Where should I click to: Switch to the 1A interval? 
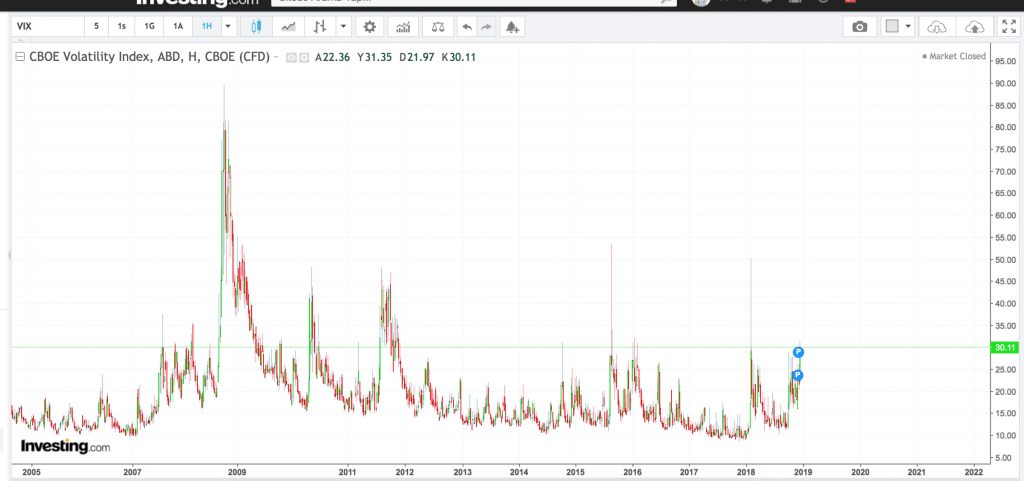pyautogui.click(x=178, y=27)
